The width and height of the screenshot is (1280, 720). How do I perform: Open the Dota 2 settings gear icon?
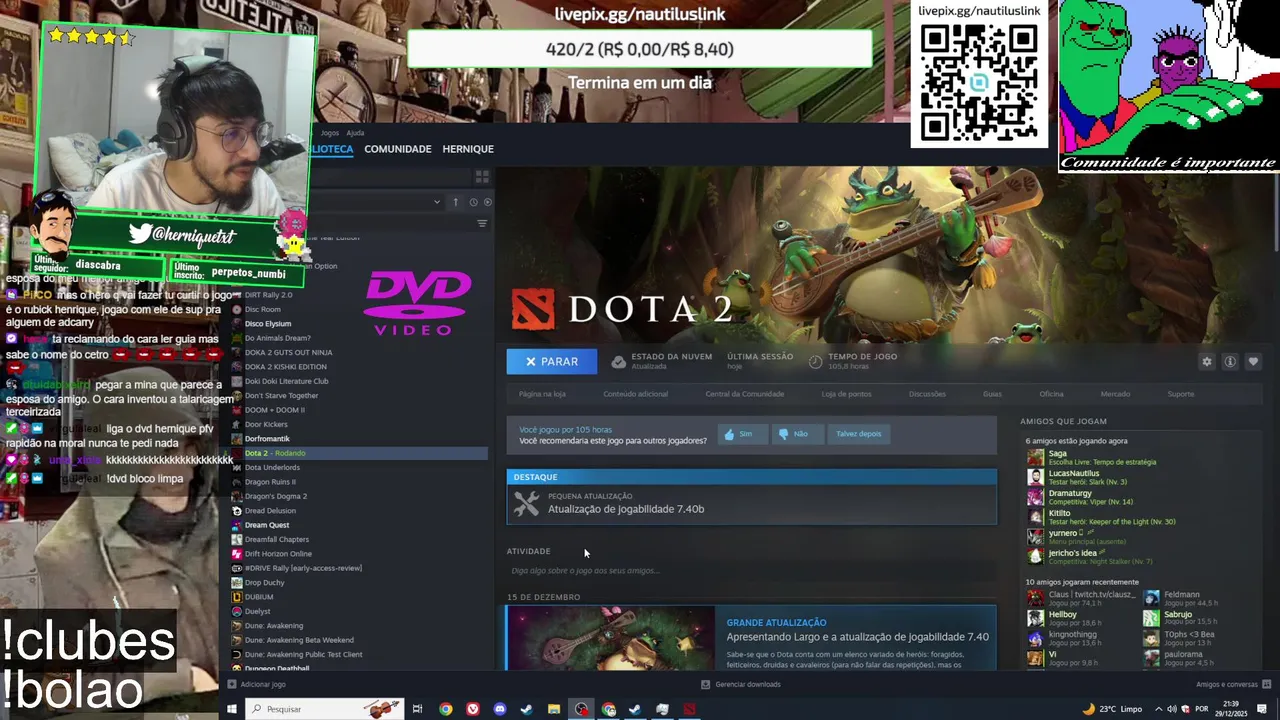click(x=1206, y=362)
